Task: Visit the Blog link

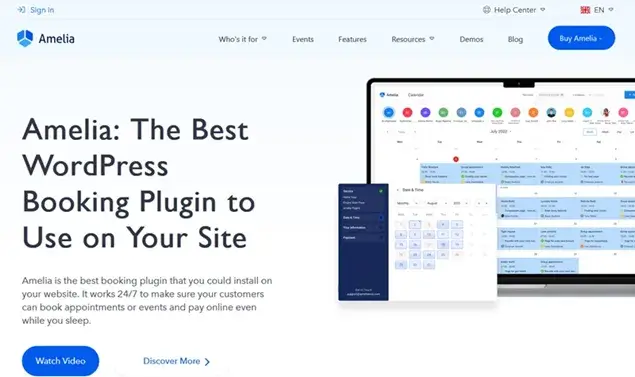Action: pyautogui.click(x=515, y=39)
